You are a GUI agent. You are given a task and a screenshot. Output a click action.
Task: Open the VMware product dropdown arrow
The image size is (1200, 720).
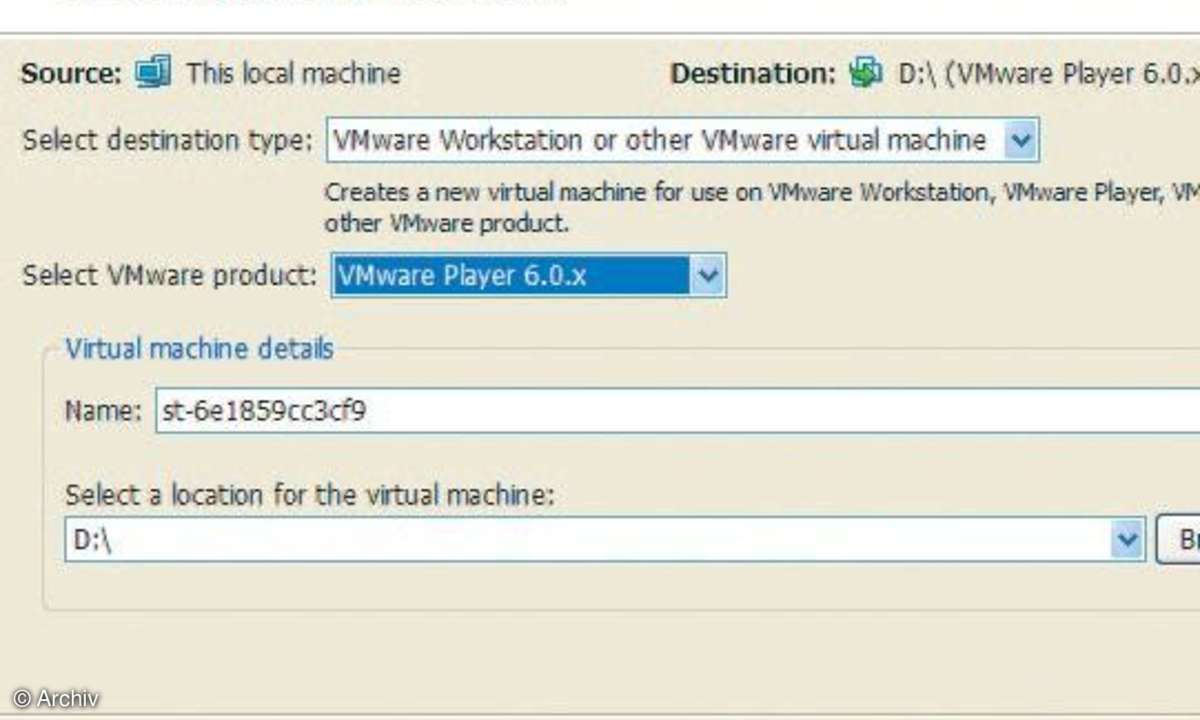click(x=707, y=276)
